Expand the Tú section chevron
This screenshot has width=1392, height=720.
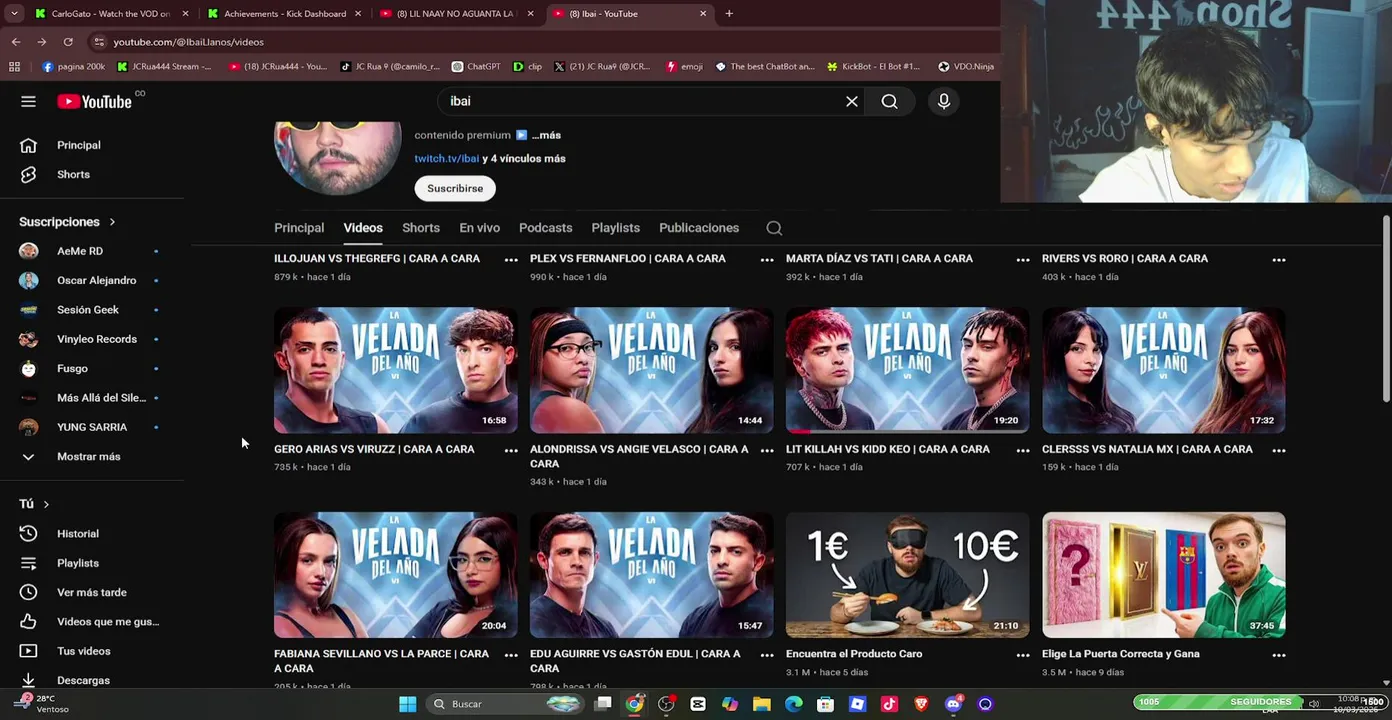click(x=46, y=505)
